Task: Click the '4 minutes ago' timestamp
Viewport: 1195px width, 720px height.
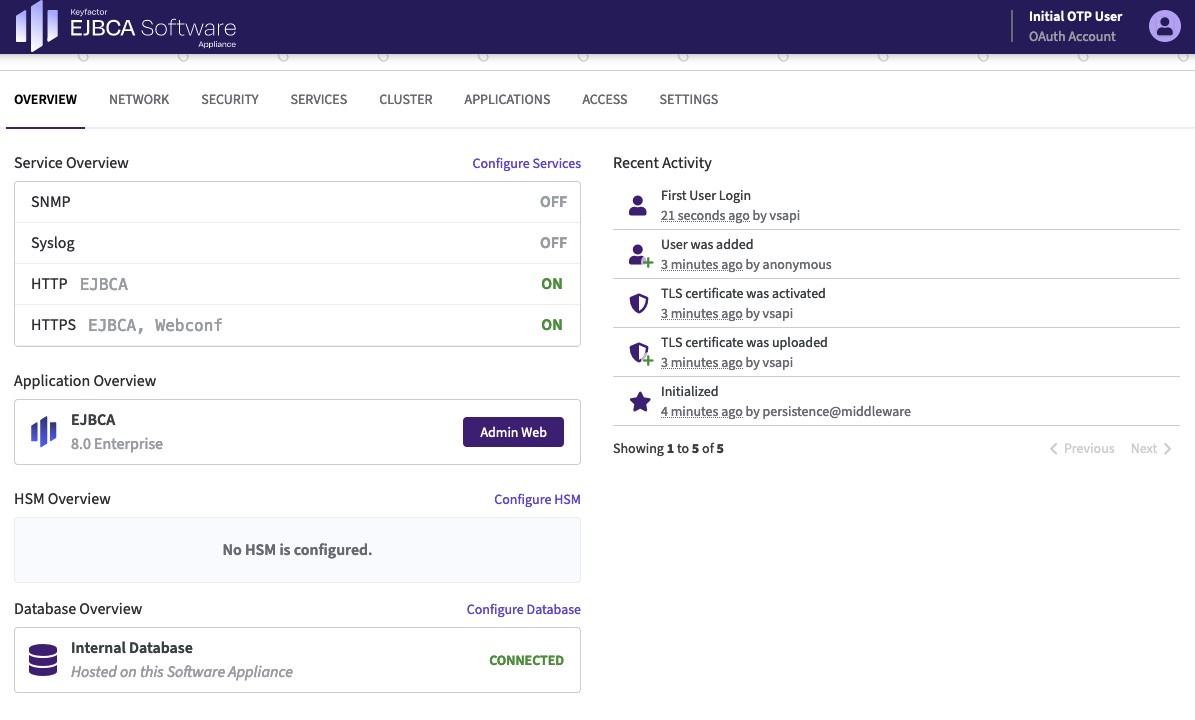Action: coord(701,411)
